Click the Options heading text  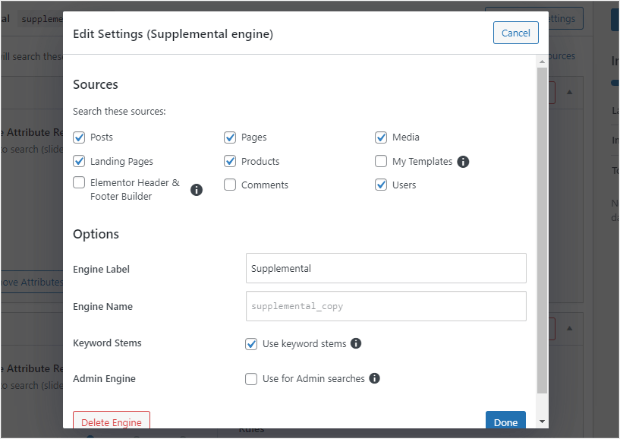click(x=96, y=234)
